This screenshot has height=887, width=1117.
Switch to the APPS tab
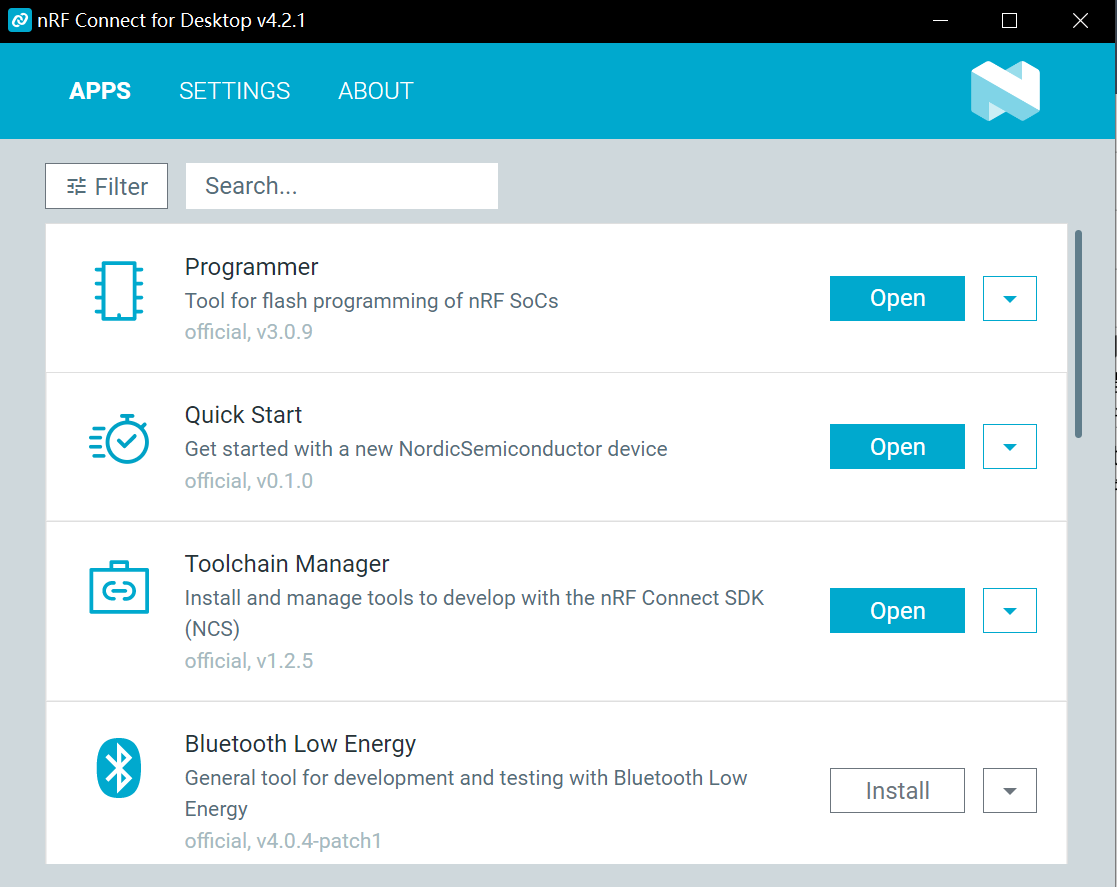(x=100, y=91)
